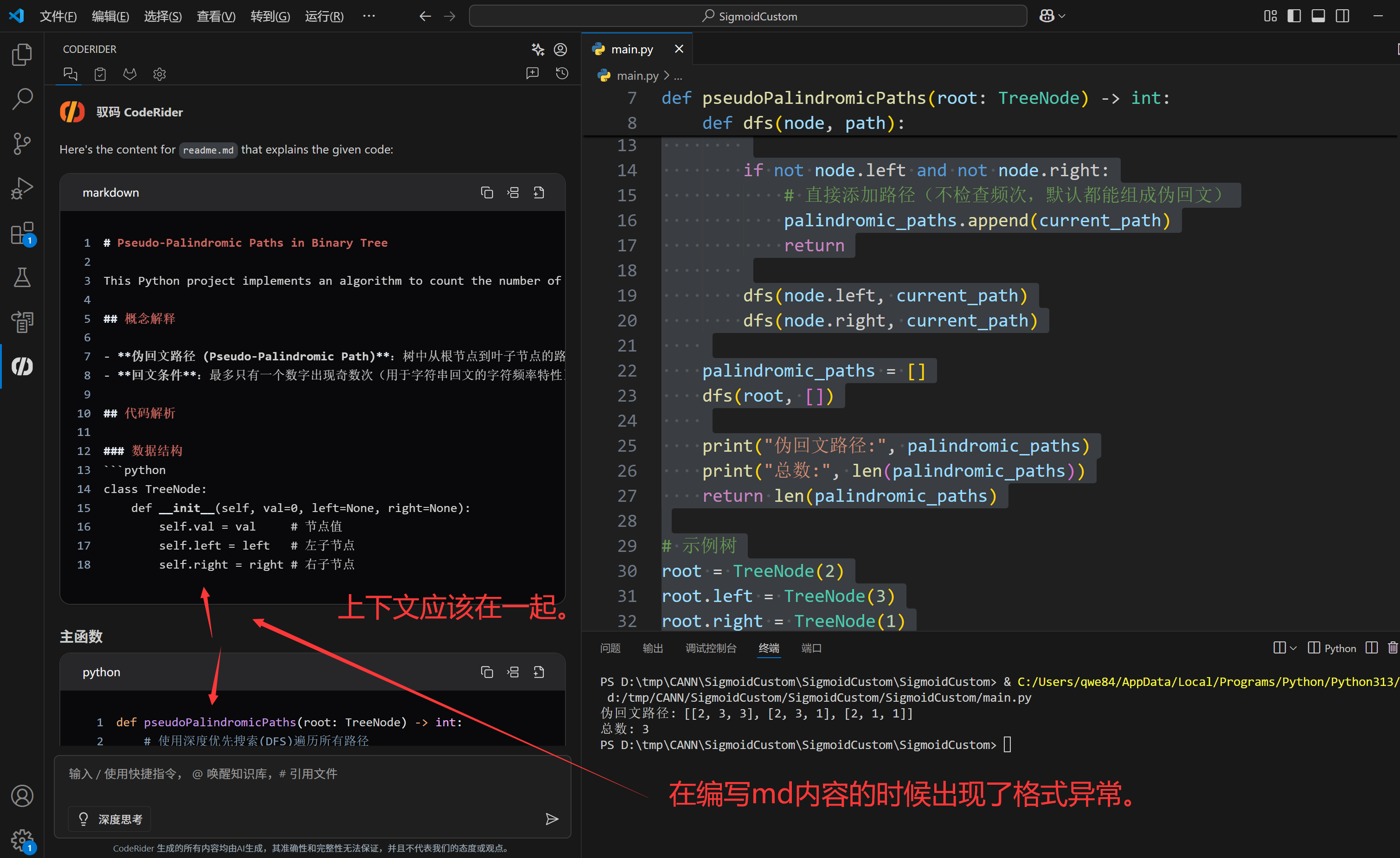The image size is (1400, 858).
Task: Select the CodeRider task clipboard tab icon
Action: click(100, 74)
